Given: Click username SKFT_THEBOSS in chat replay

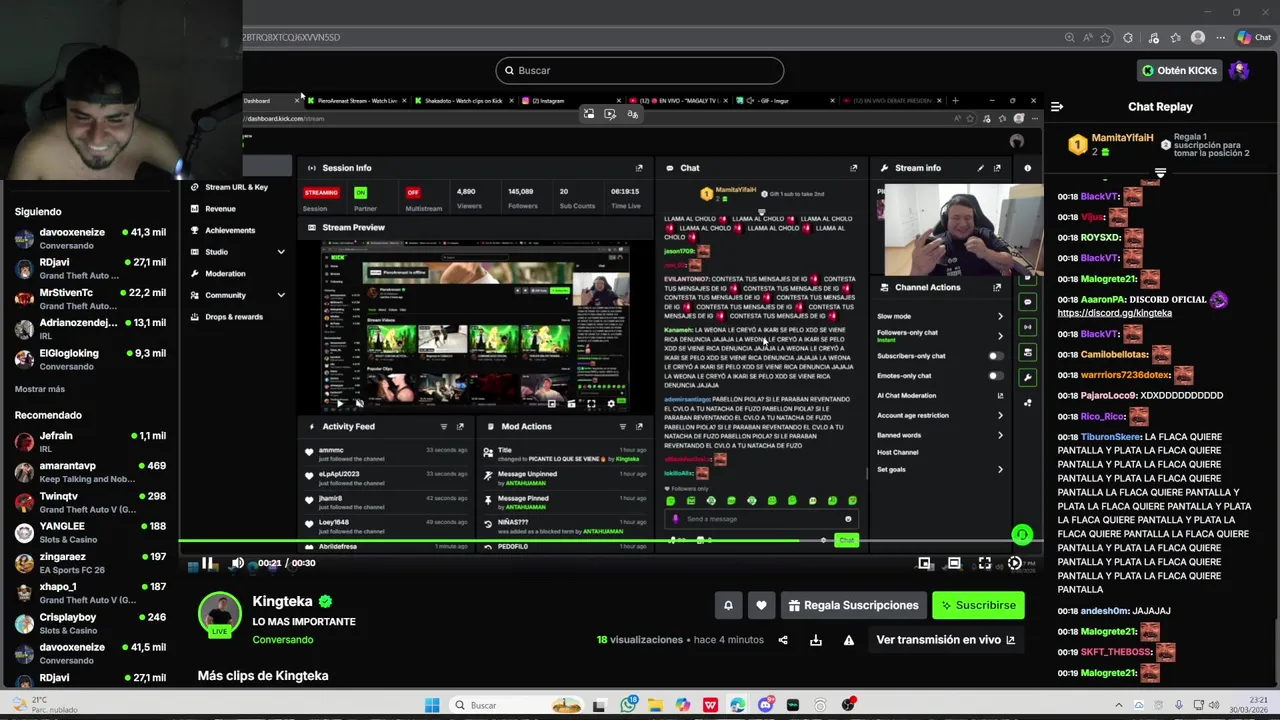Looking at the screenshot, I should pyautogui.click(x=1116, y=652).
